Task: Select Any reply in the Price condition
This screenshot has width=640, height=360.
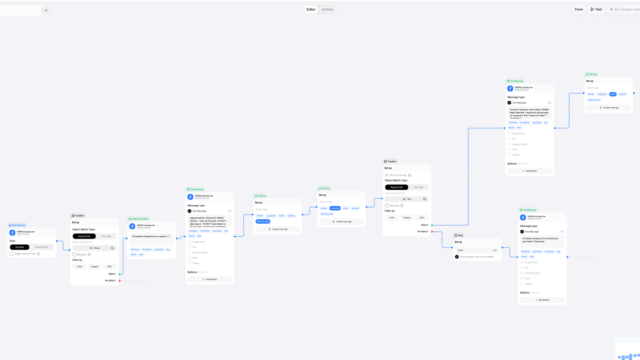Action: 106,236
